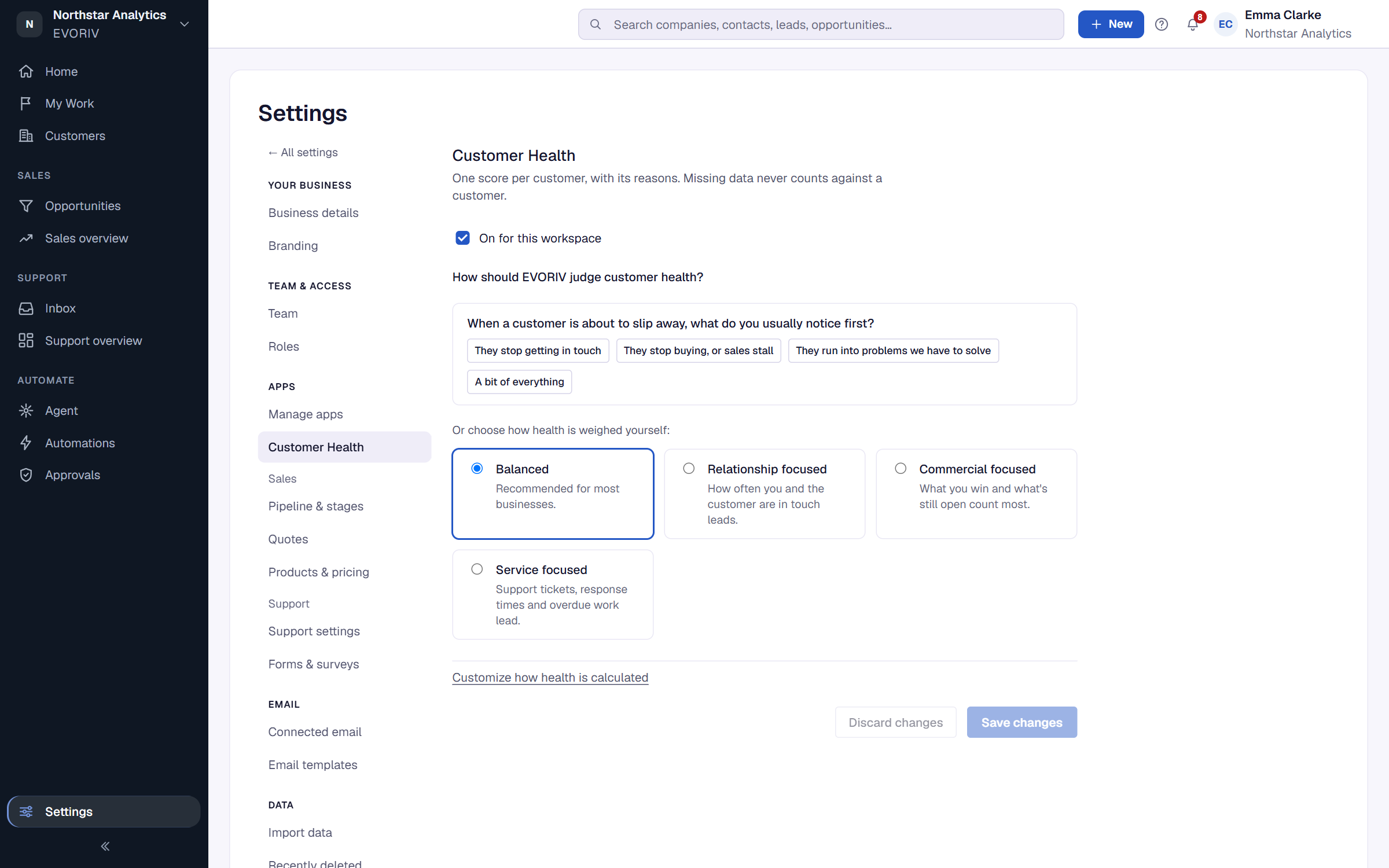
Task: Choose 'They run into problems we have to solve'
Action: tap(893, 351)
